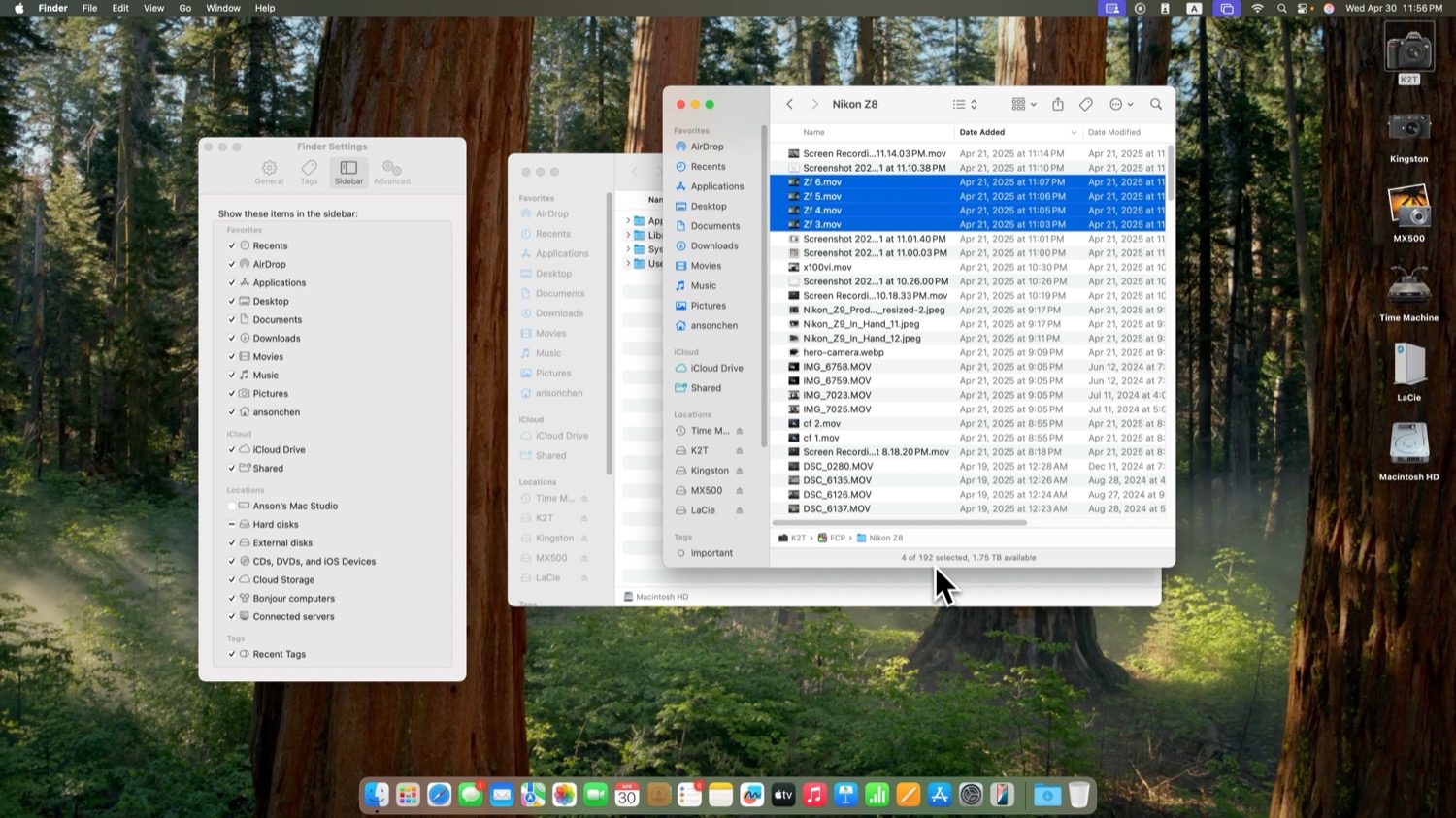Open search with the magnifying glass icon

pyautogui.click(x=1156, y=104)
